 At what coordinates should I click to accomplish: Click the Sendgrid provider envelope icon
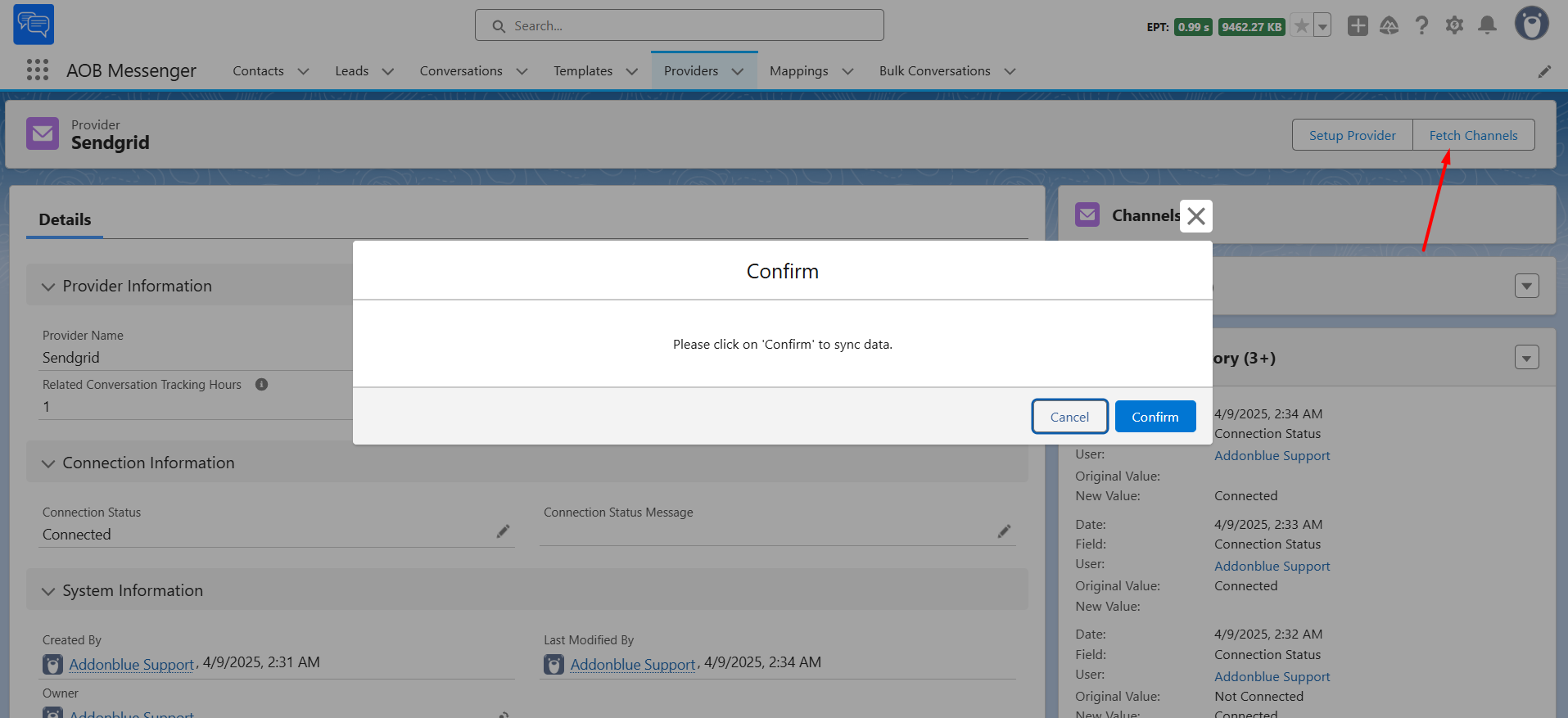click(x=43, y=133)
